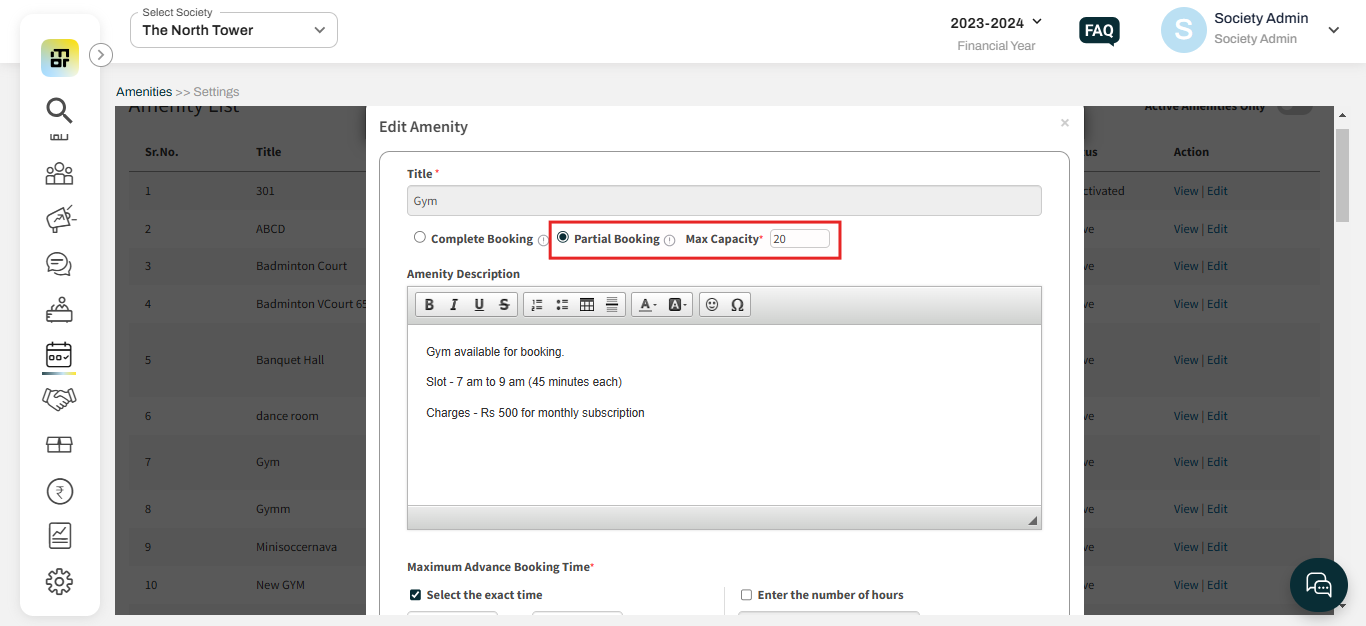The image size is (1366, 626).
Task: Create a bulleted list in the description
Action: [561, 304]
